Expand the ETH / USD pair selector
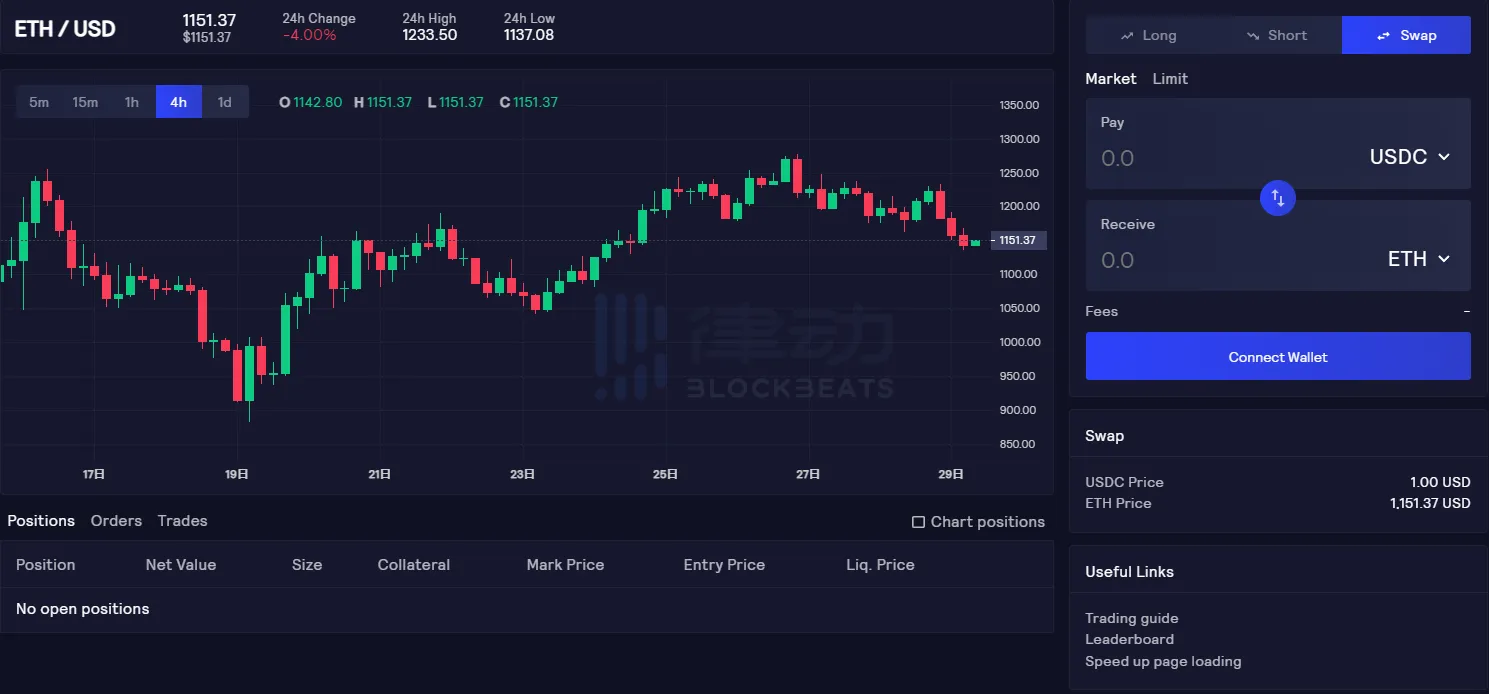 [65, 28]
